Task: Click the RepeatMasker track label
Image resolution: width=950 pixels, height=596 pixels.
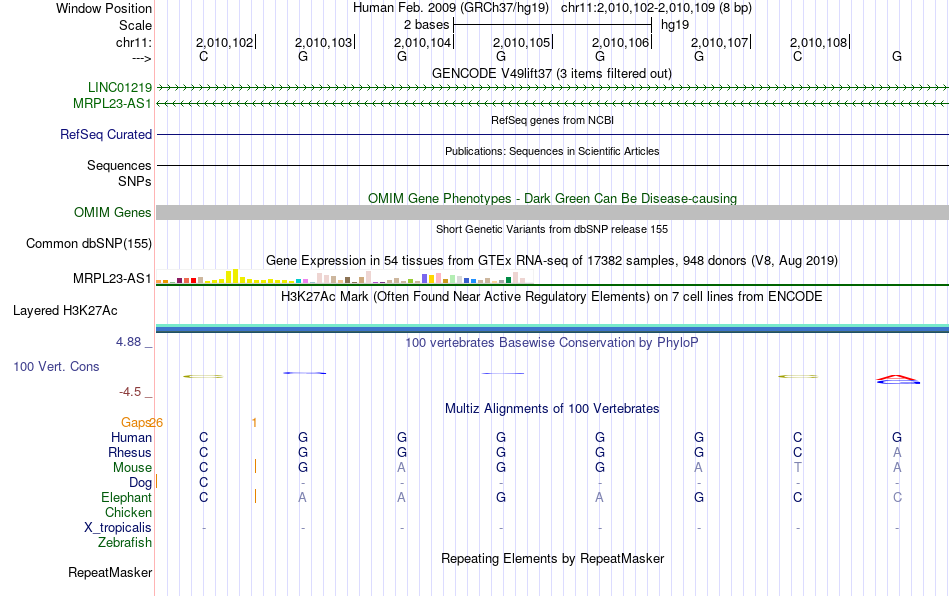Action: pos(110,572)
